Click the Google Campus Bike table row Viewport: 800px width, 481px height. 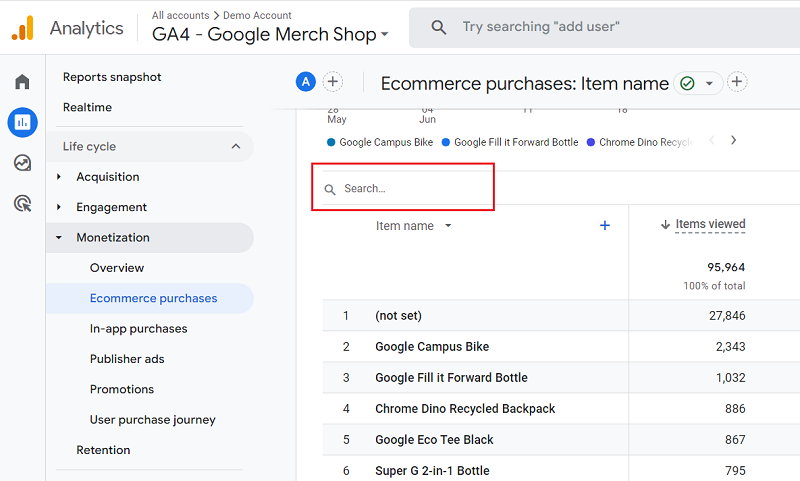(561, 347)
